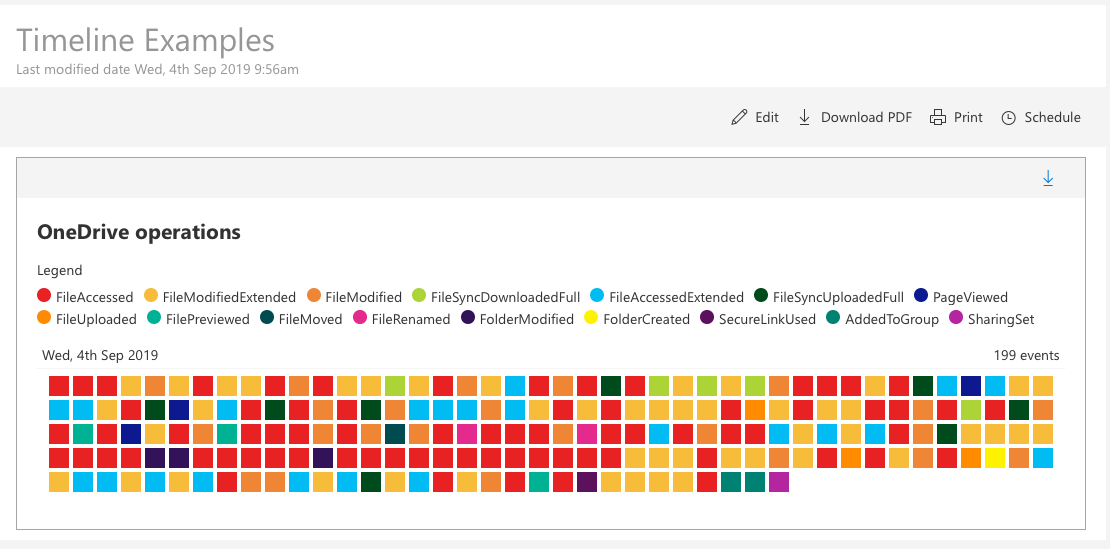
Task: Download the report as PDF
Action: tap(855, 117)
